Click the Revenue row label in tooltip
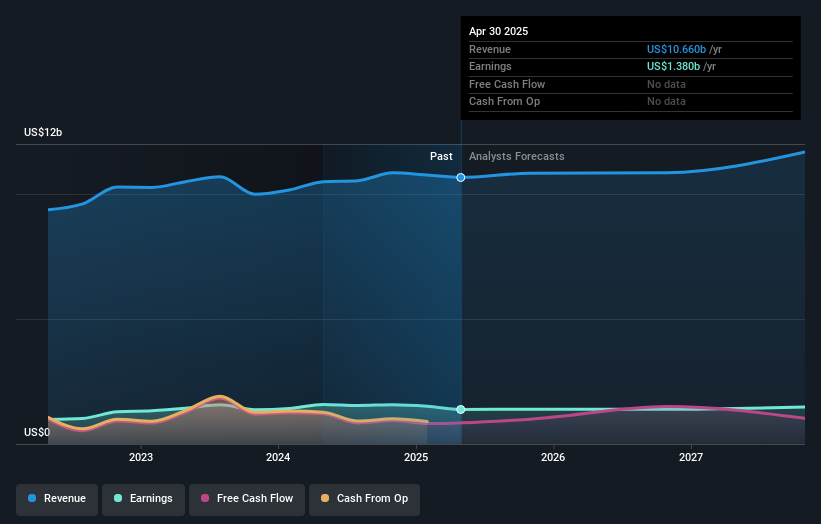The width and height of the screenshot is (821, 524). pyautogui.click(x=490, y=49)
